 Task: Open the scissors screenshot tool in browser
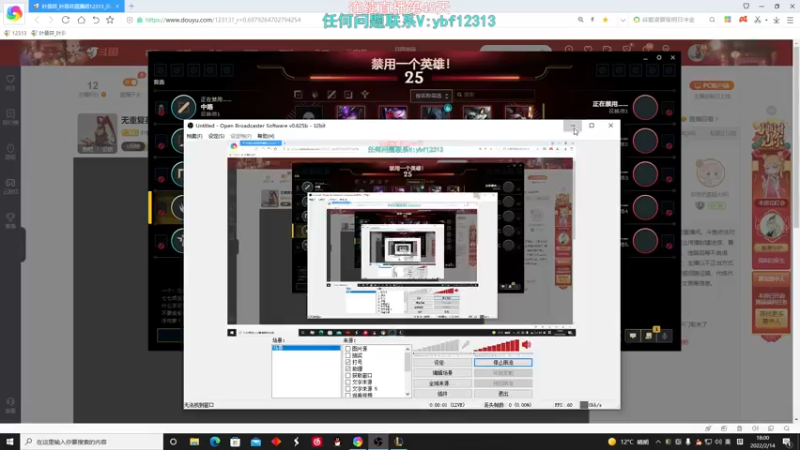click(758, 20)
